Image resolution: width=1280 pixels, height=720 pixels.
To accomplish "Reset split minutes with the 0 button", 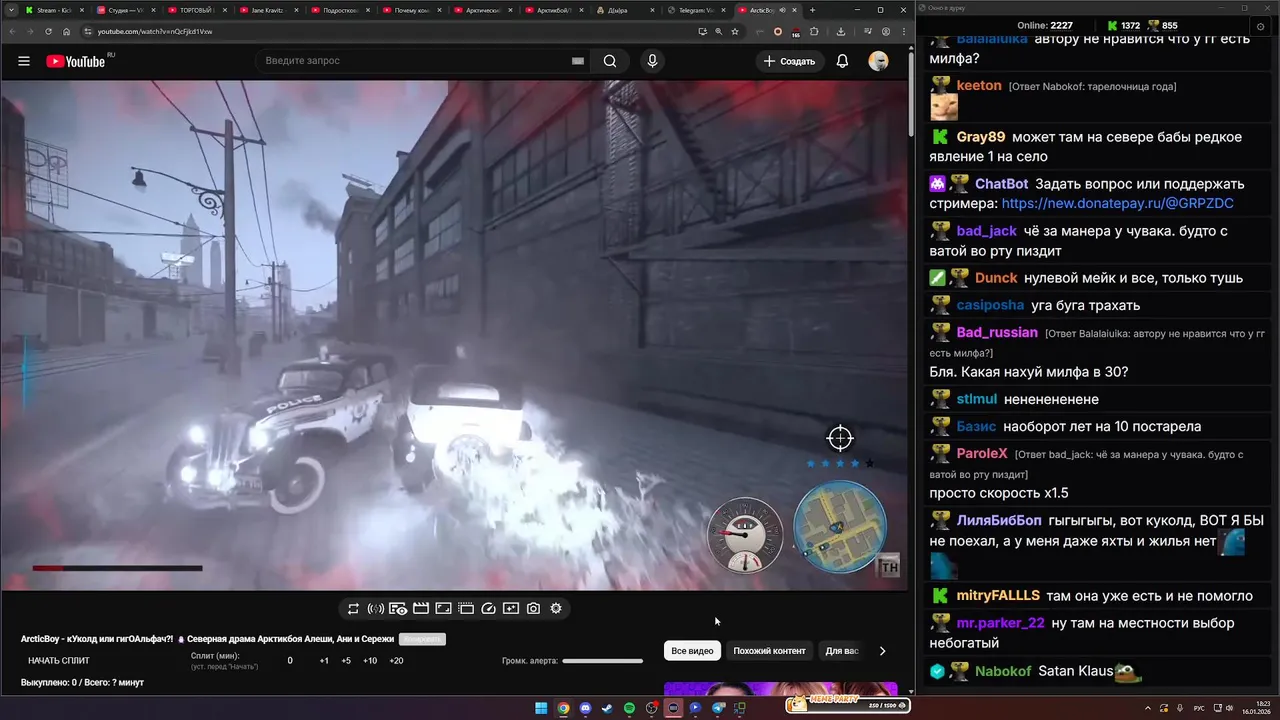I will 290,661.
